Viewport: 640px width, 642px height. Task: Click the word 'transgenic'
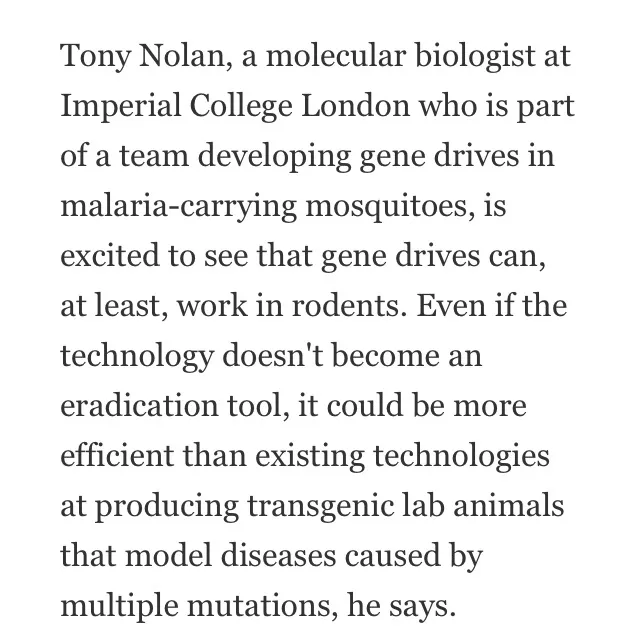pyautogui.click(x=320, y=506)
